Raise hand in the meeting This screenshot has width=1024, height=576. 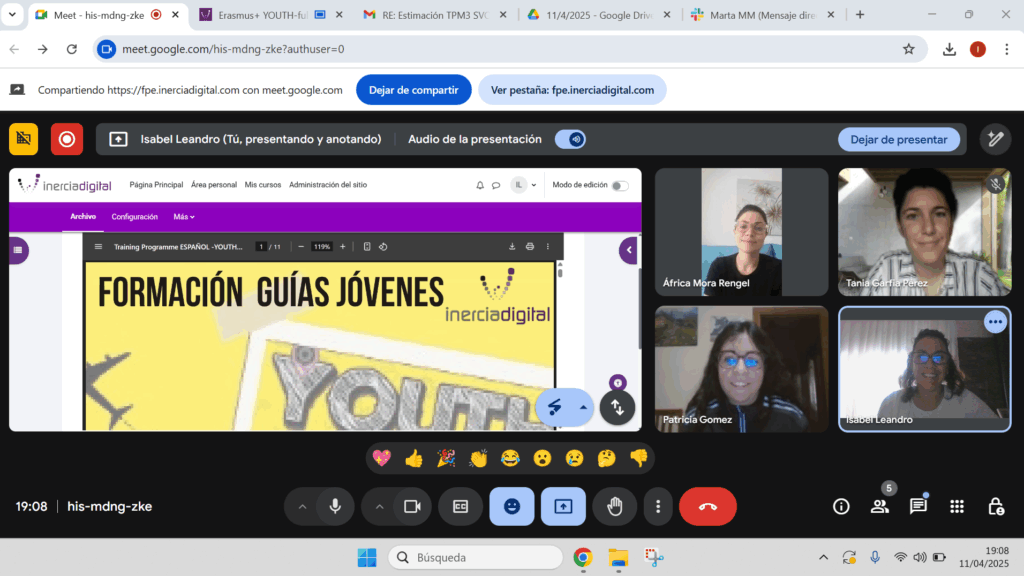(614, 506)
